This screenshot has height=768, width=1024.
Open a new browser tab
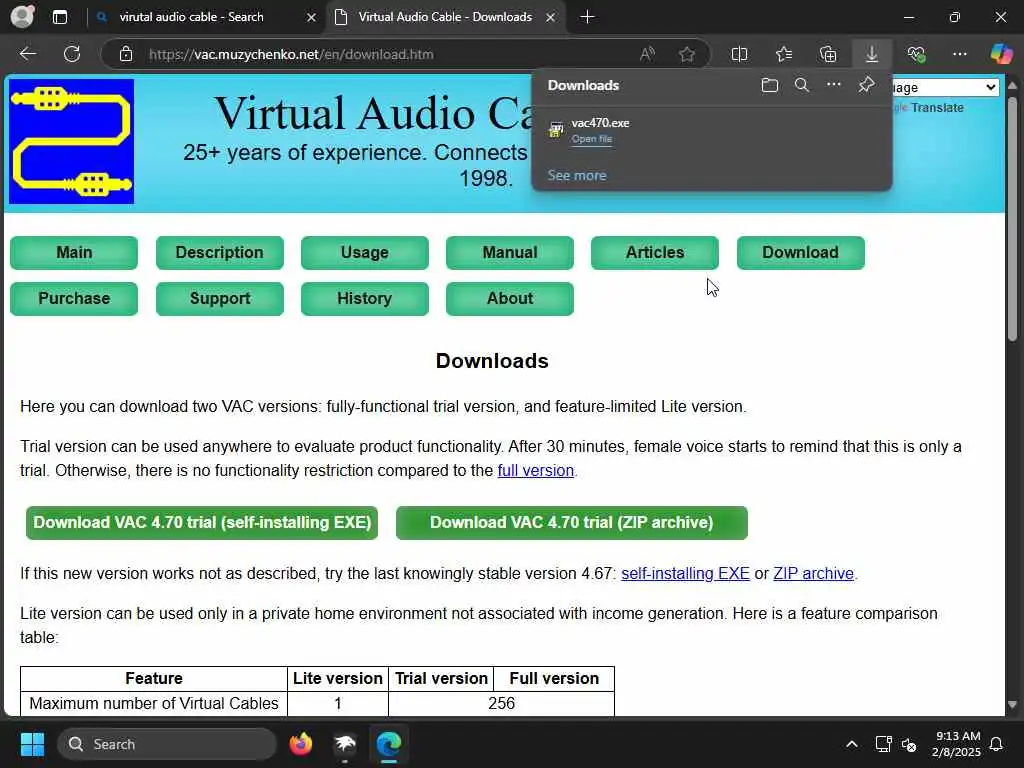coord(587,17)
